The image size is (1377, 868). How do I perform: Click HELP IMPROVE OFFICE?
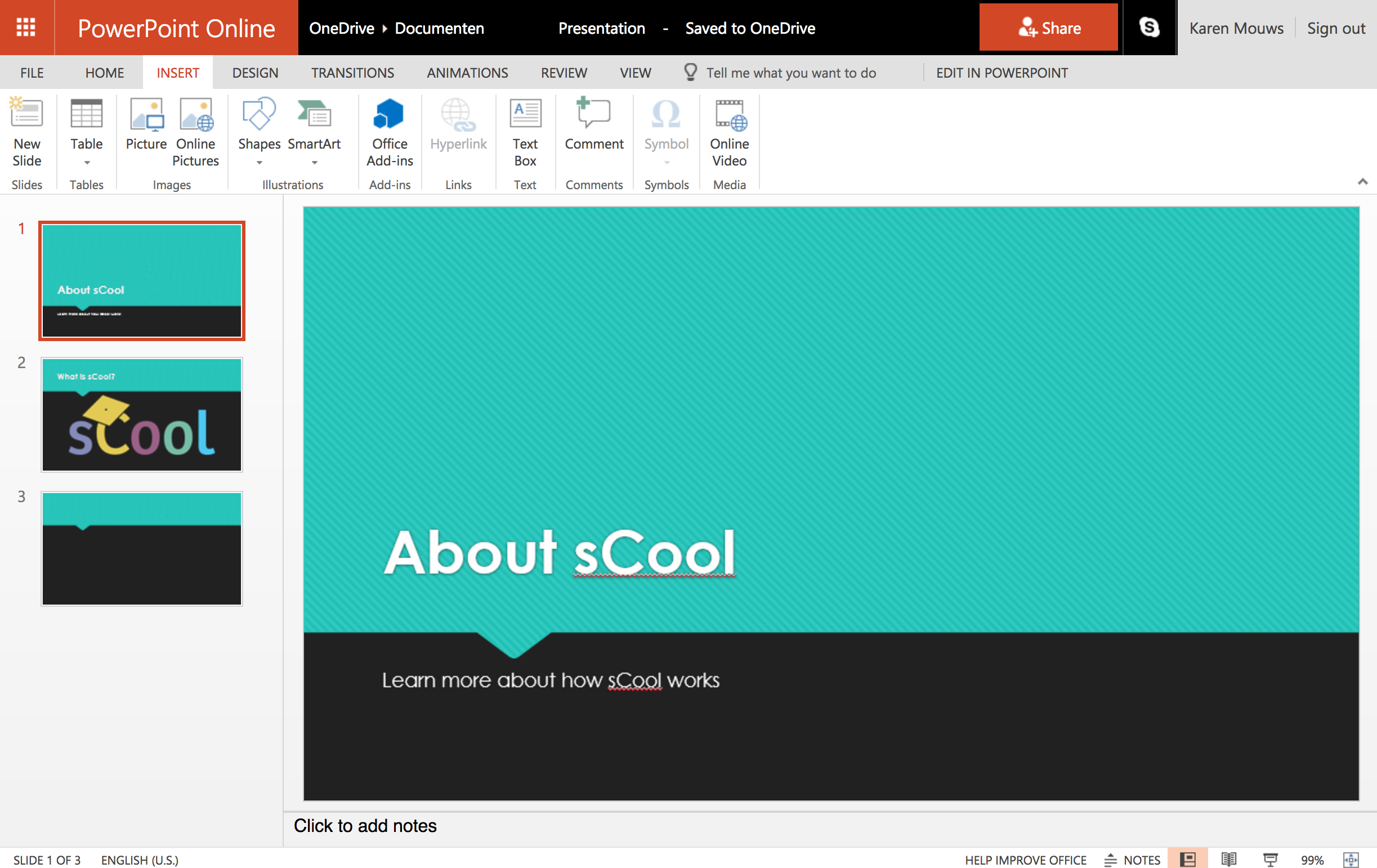tap(1025, 860)
